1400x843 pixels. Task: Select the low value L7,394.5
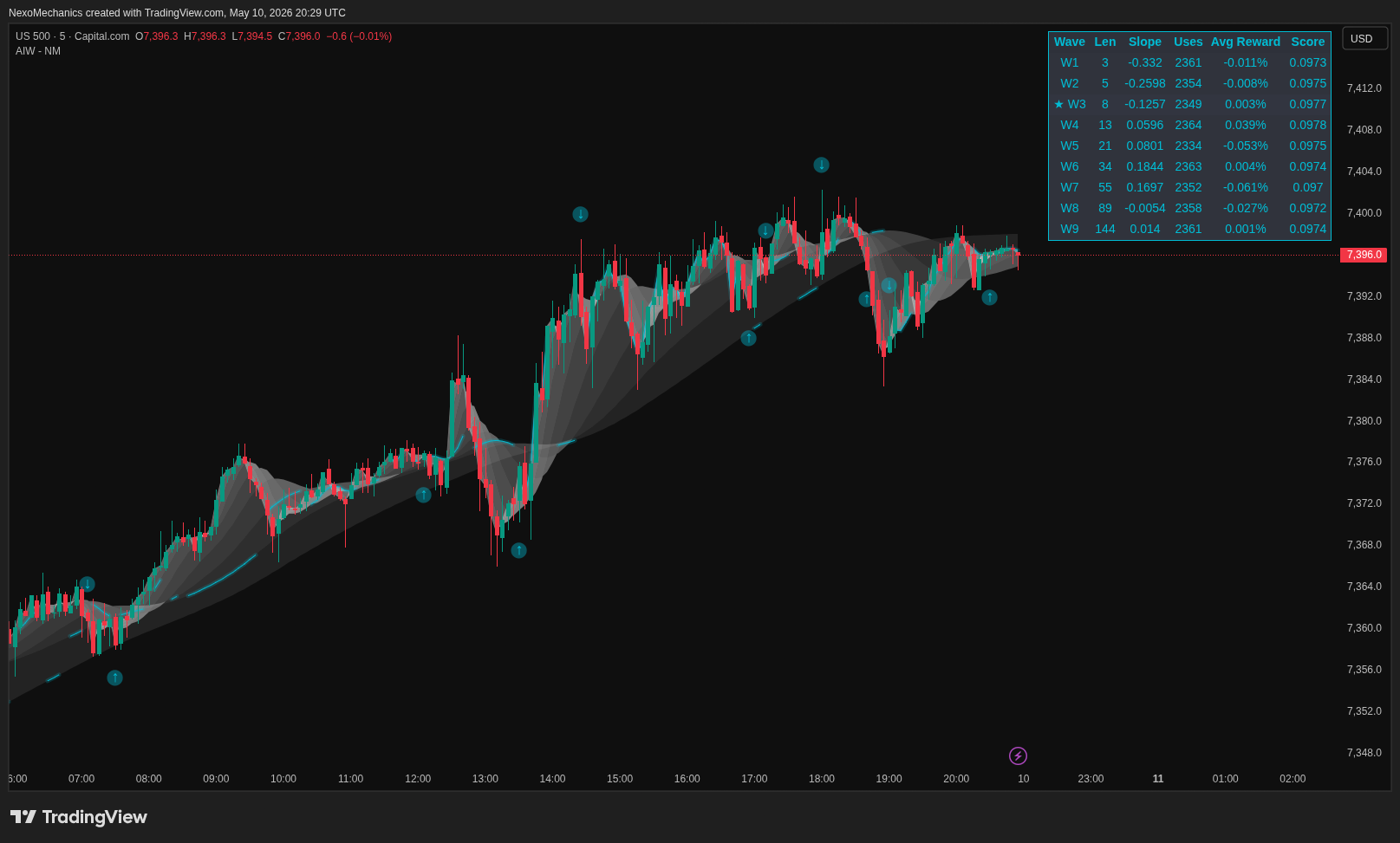click(251, 36)
